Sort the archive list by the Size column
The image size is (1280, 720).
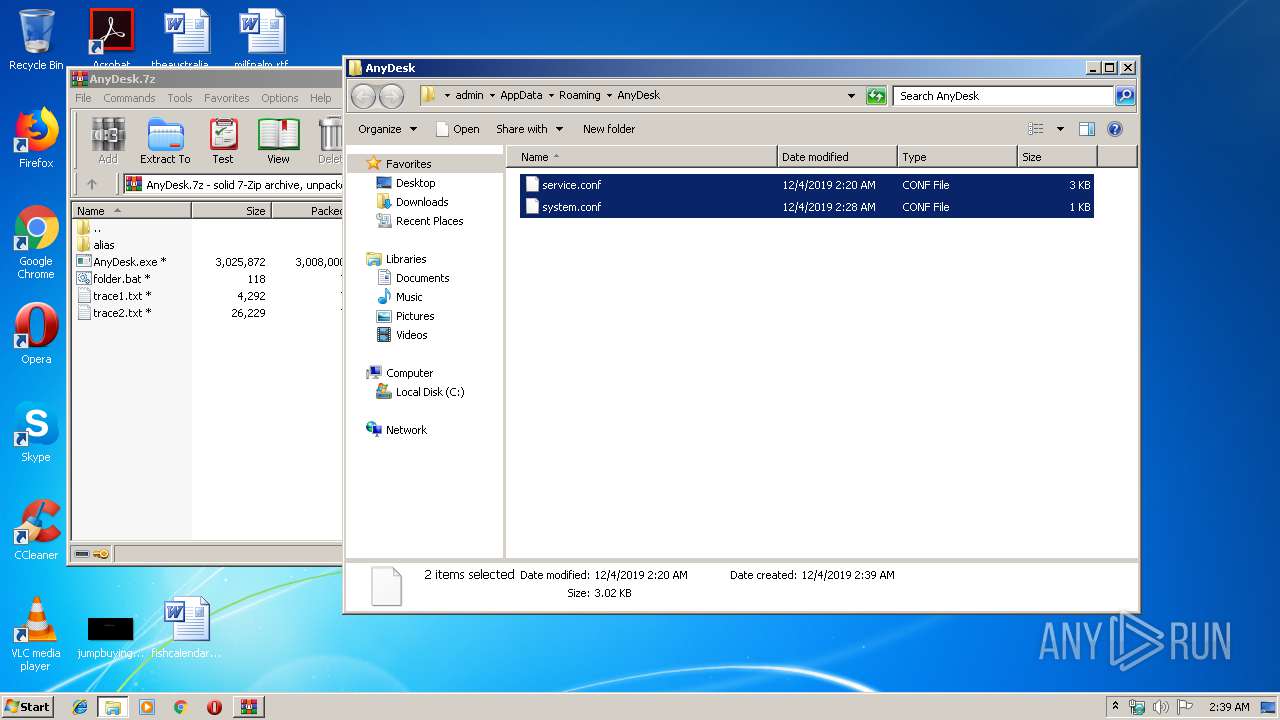(231, 210)
